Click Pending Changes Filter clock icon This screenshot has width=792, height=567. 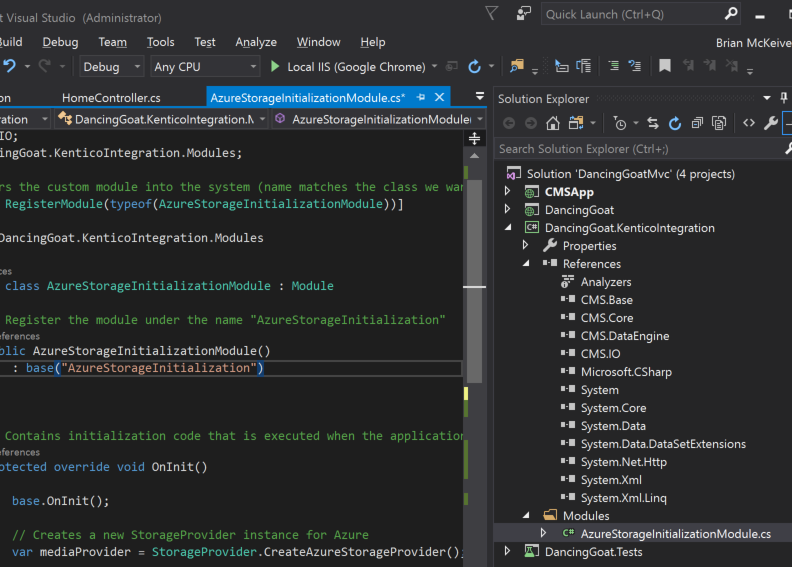pos(620,123)
